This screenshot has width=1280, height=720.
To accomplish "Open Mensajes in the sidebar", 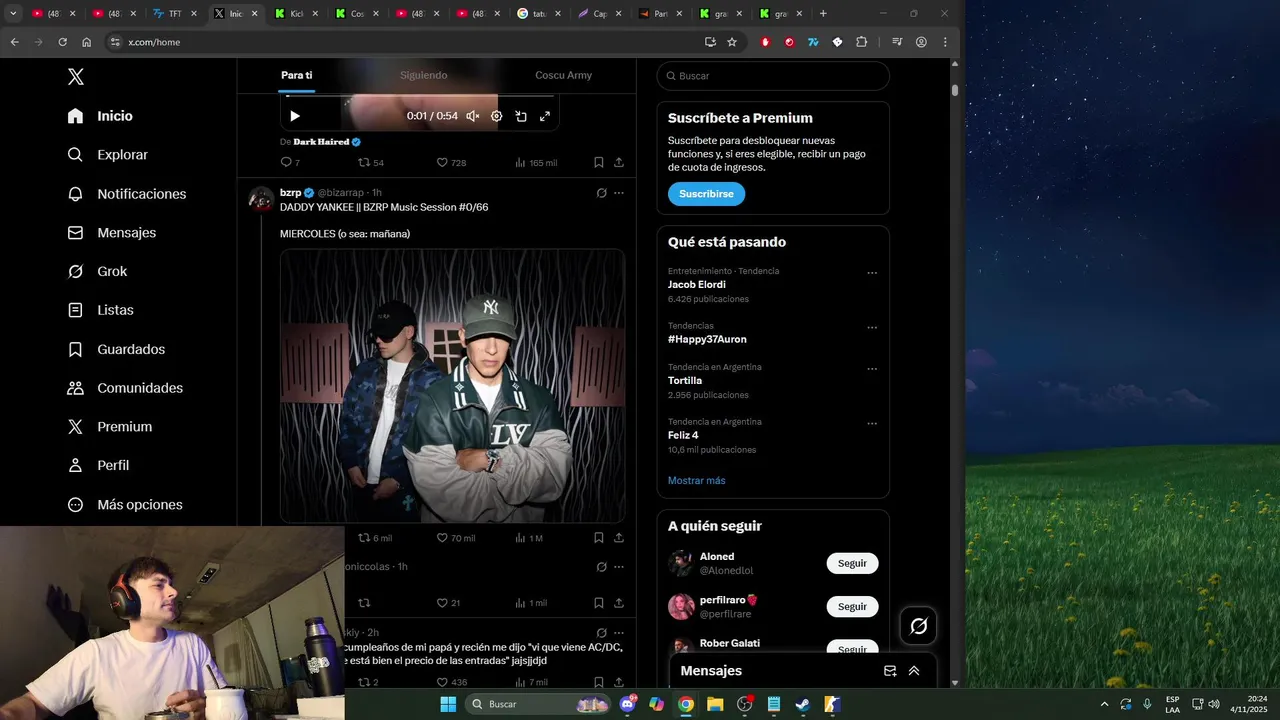I will click(112, 233).
